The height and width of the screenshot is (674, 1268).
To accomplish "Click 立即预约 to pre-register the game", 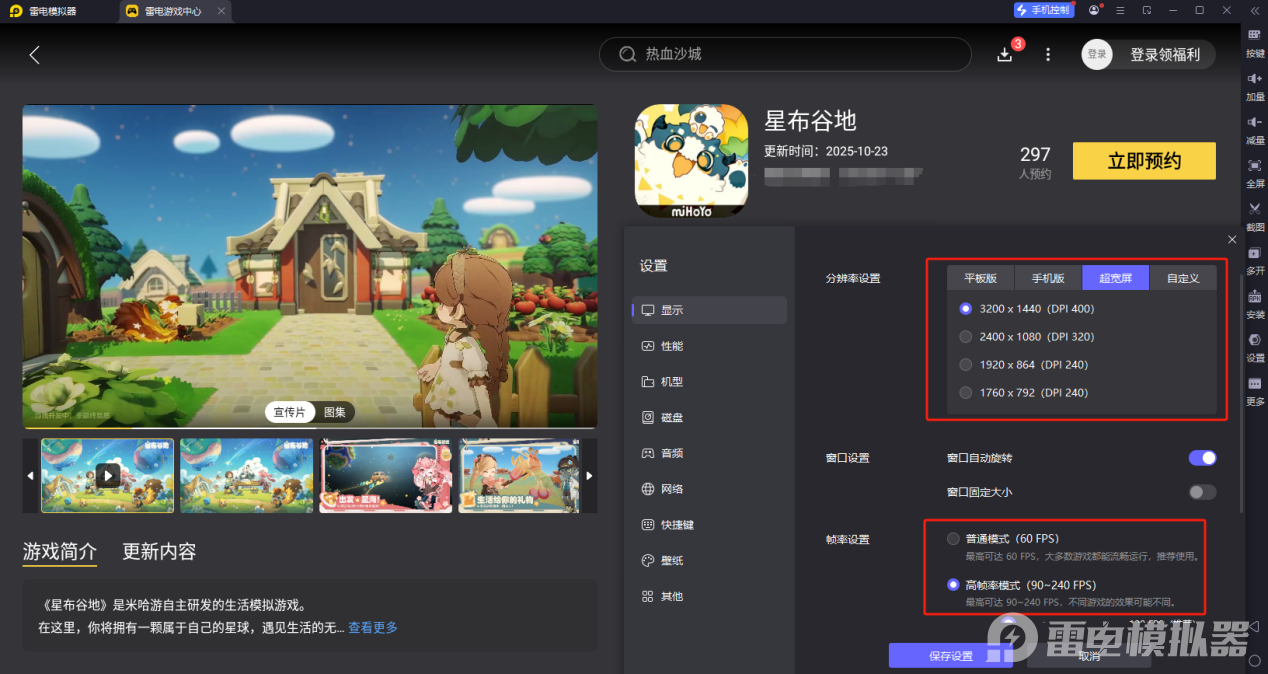I will click(1143, 160).
